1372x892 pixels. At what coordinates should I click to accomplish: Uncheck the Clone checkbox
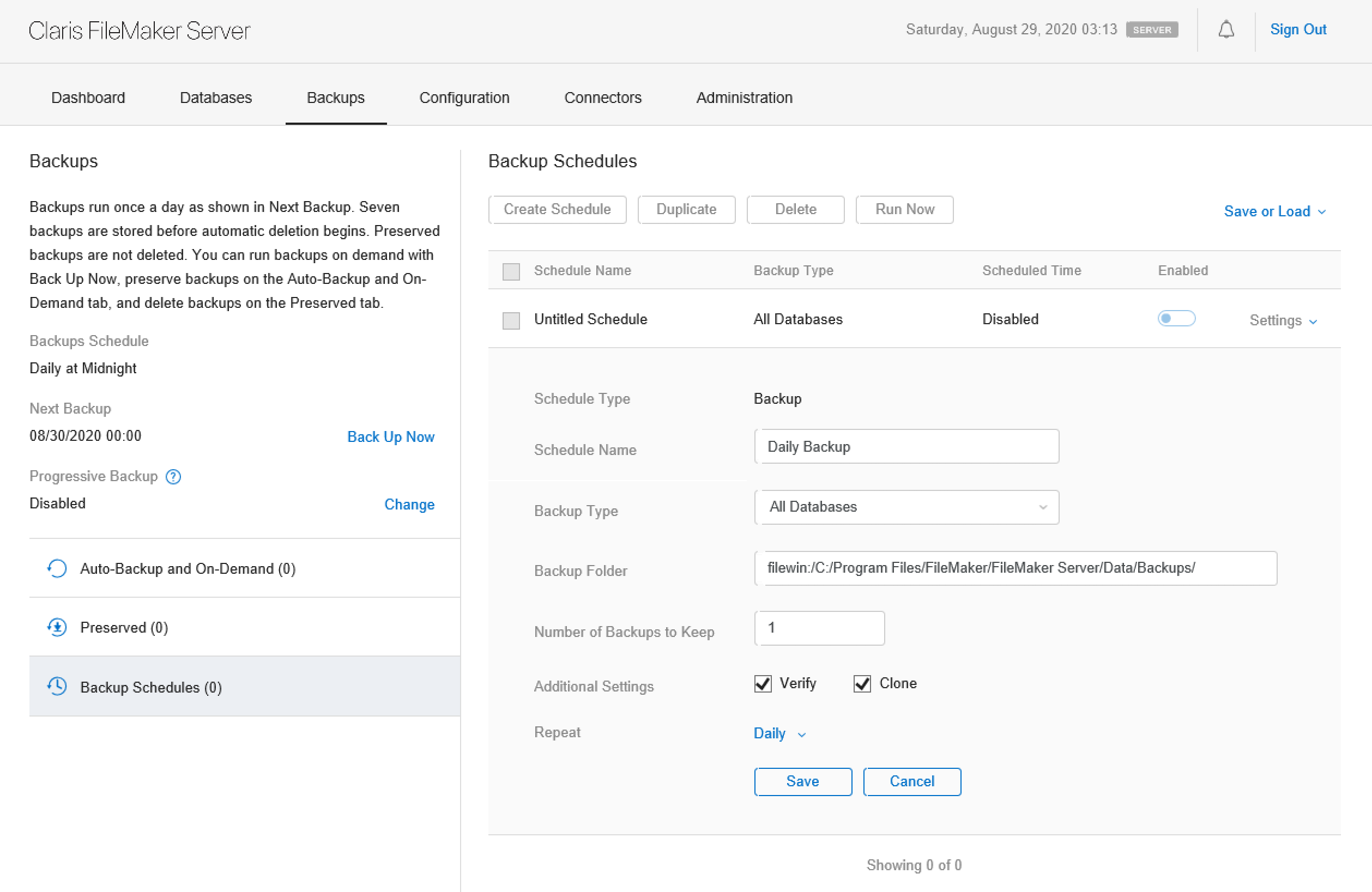pyautogui.click(x=862, y=684)
